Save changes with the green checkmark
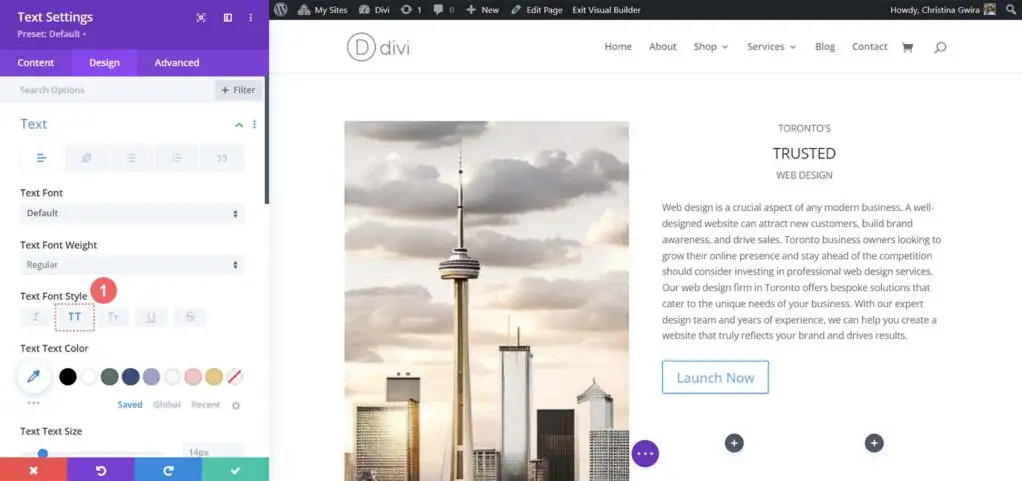 (235, 469)
